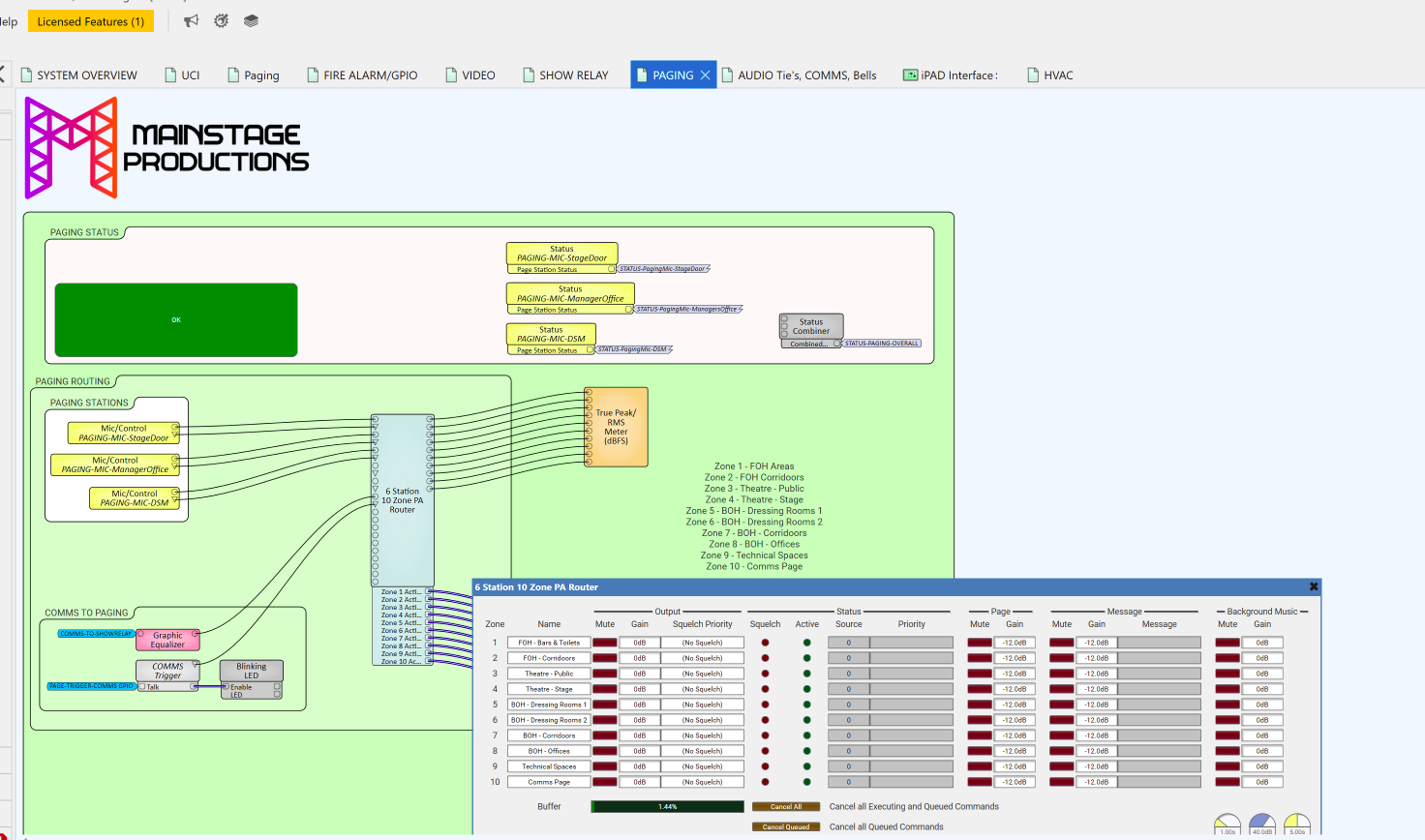Open Squelch Priority dropdown for zone 2 FOH - Corridoors

[702, 658]
